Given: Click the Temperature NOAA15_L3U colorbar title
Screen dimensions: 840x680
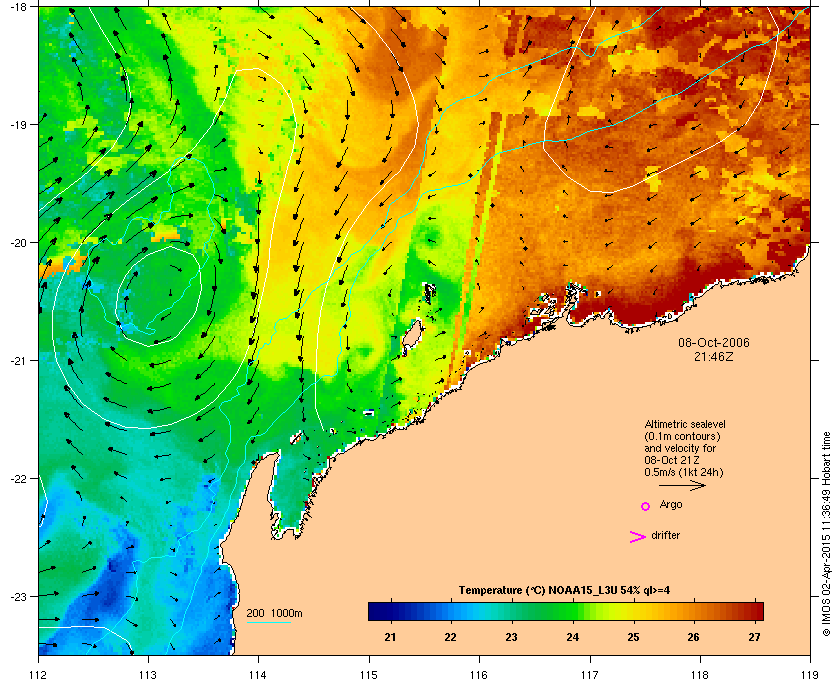Looking at the screenshot, I should tap(564, 591).
